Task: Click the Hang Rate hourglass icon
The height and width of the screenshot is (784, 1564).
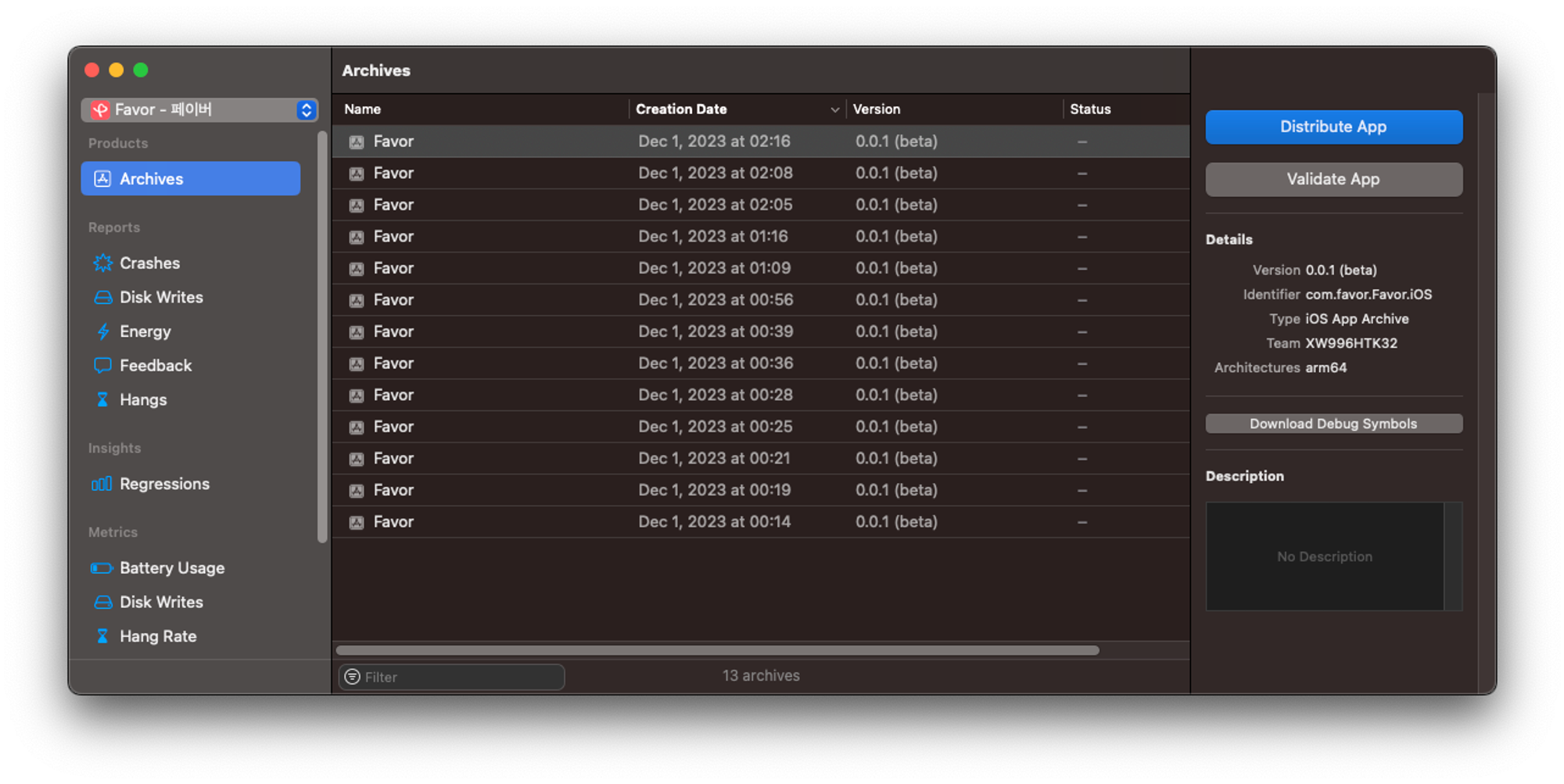Action: [x=102, y=636]
